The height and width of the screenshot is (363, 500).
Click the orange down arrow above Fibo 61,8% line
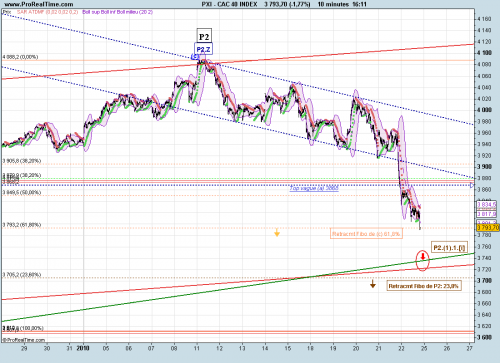click(x=277, y=232)
